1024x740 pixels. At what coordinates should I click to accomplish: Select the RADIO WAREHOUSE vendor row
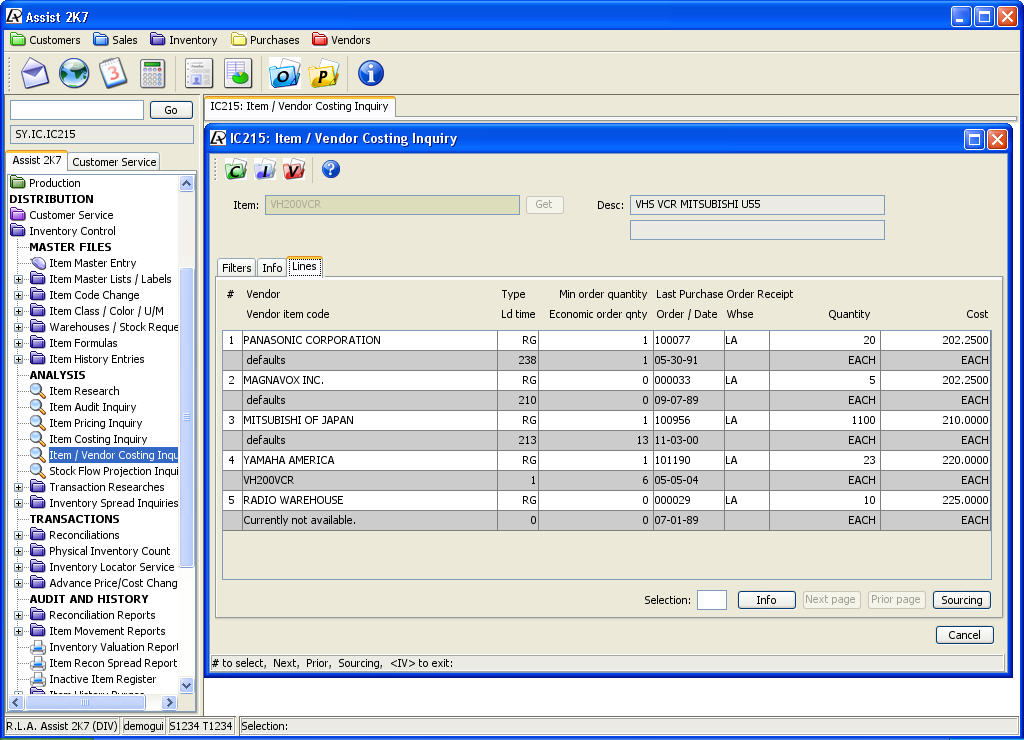(606, 500)
